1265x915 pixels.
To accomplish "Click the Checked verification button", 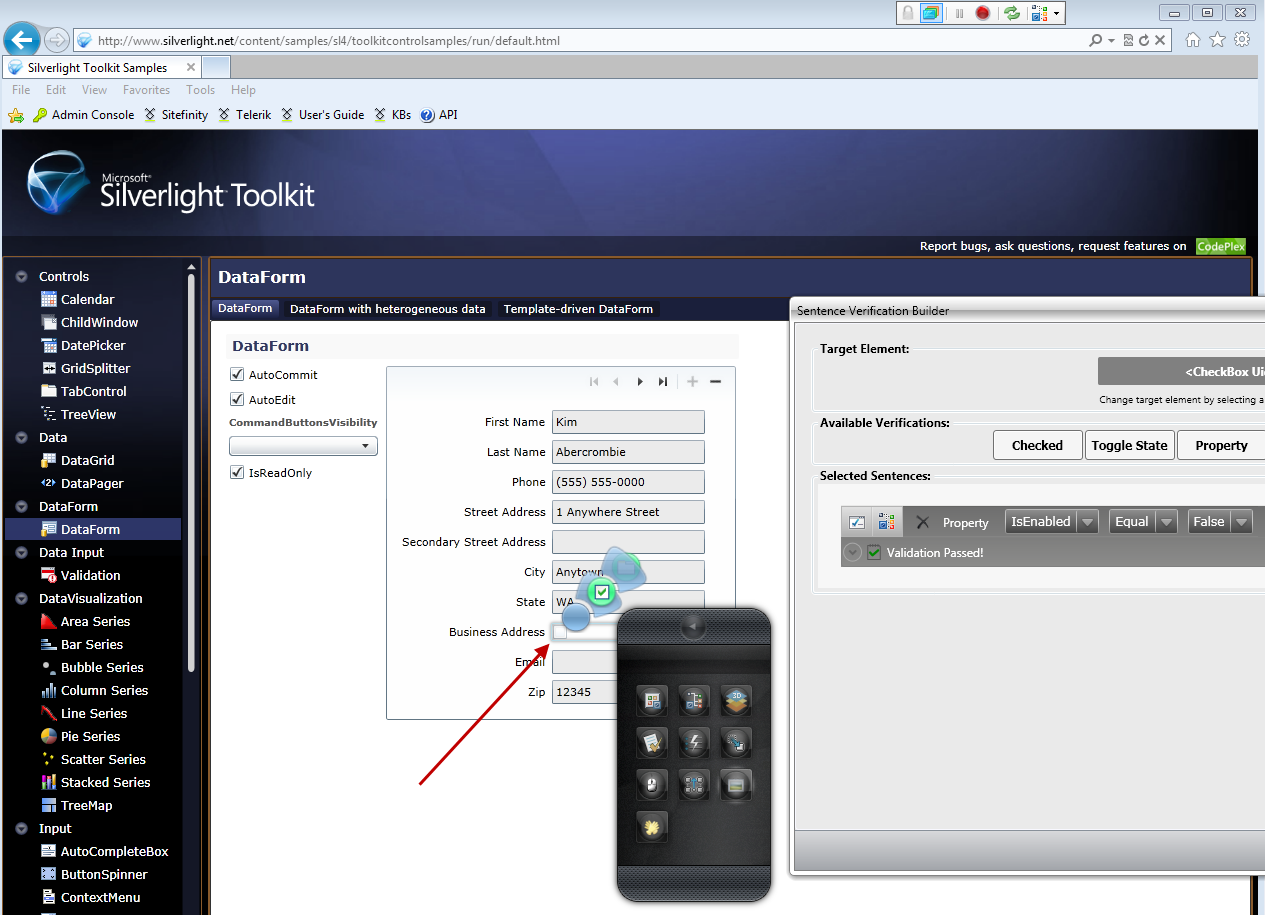I will (1037, 445).
